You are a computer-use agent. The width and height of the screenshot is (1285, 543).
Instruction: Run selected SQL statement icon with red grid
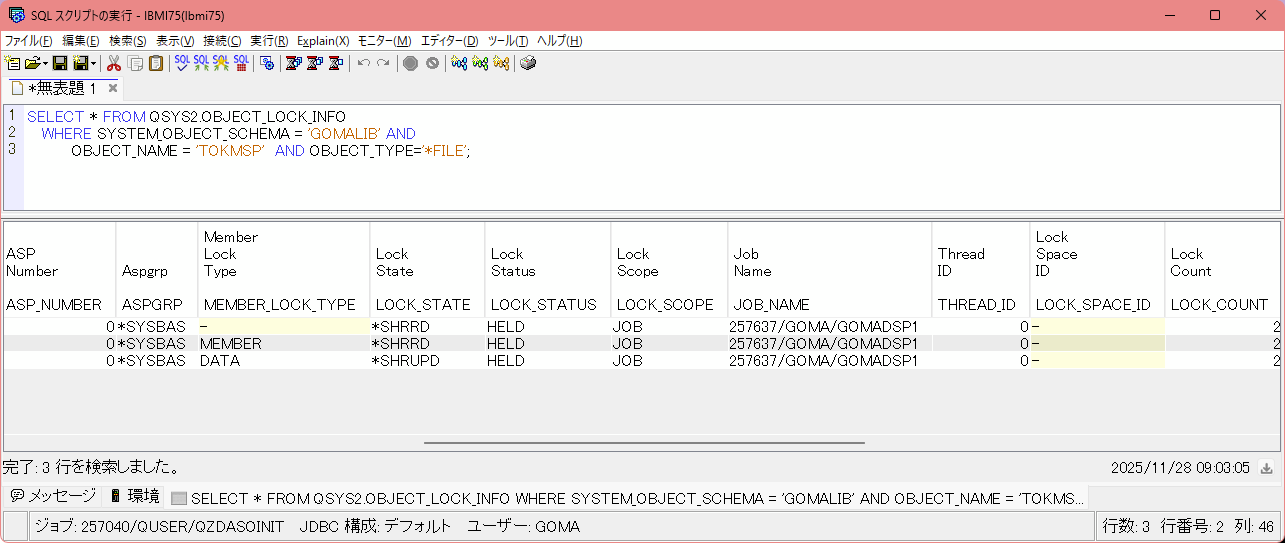coord(241,63)
